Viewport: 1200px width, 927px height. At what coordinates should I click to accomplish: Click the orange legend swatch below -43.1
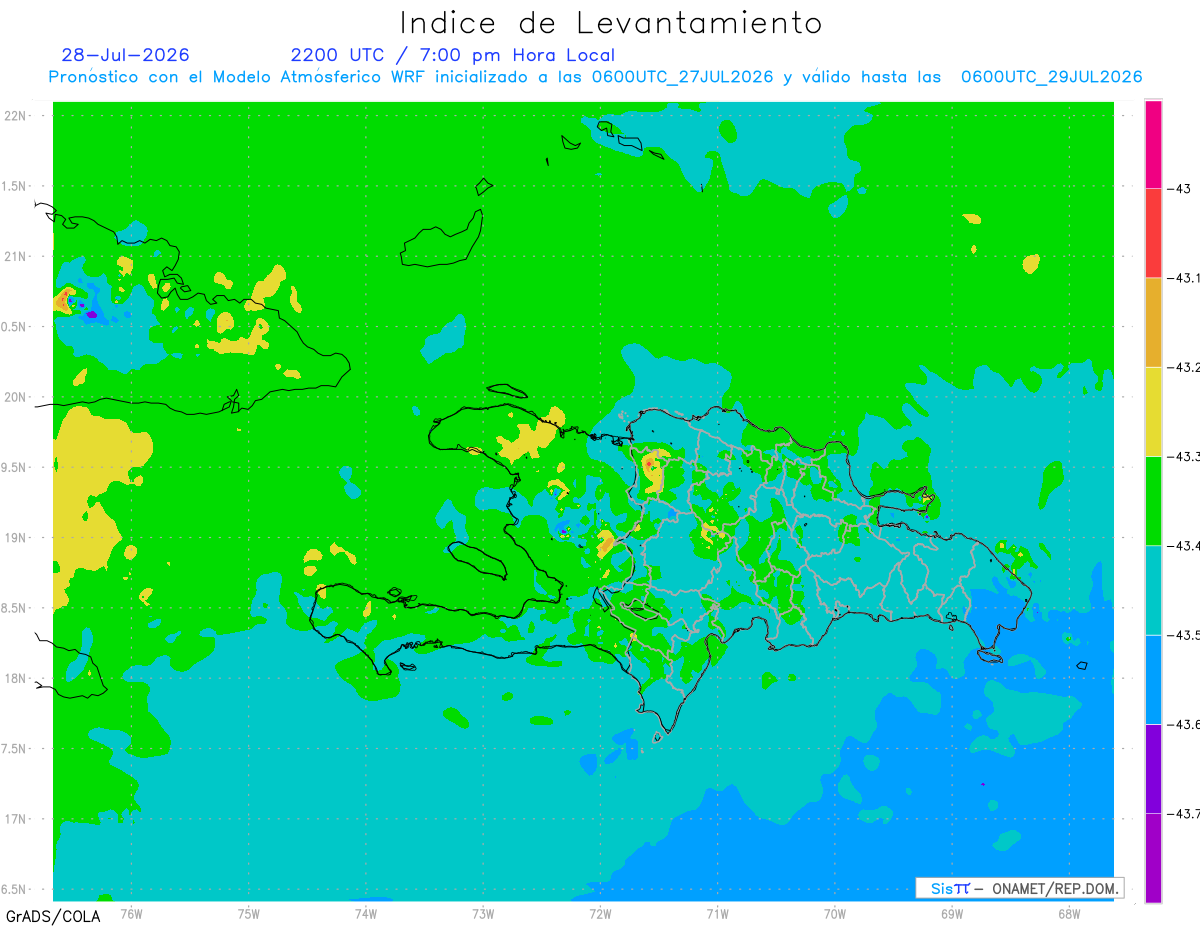click(x=1153, y=322)
